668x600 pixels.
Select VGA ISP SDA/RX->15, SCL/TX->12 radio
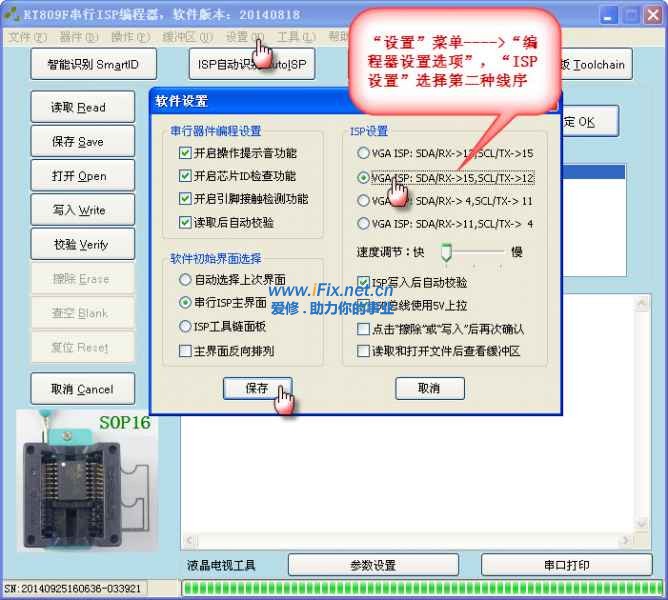[x=364, y=178]
